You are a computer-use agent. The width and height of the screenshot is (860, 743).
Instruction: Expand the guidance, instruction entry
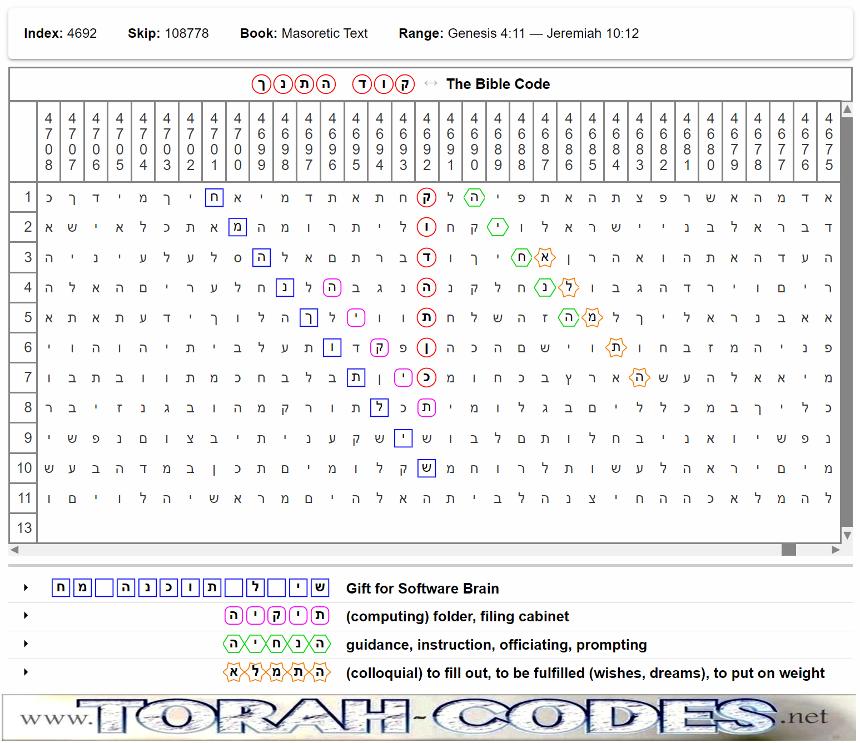click(26, 645)
